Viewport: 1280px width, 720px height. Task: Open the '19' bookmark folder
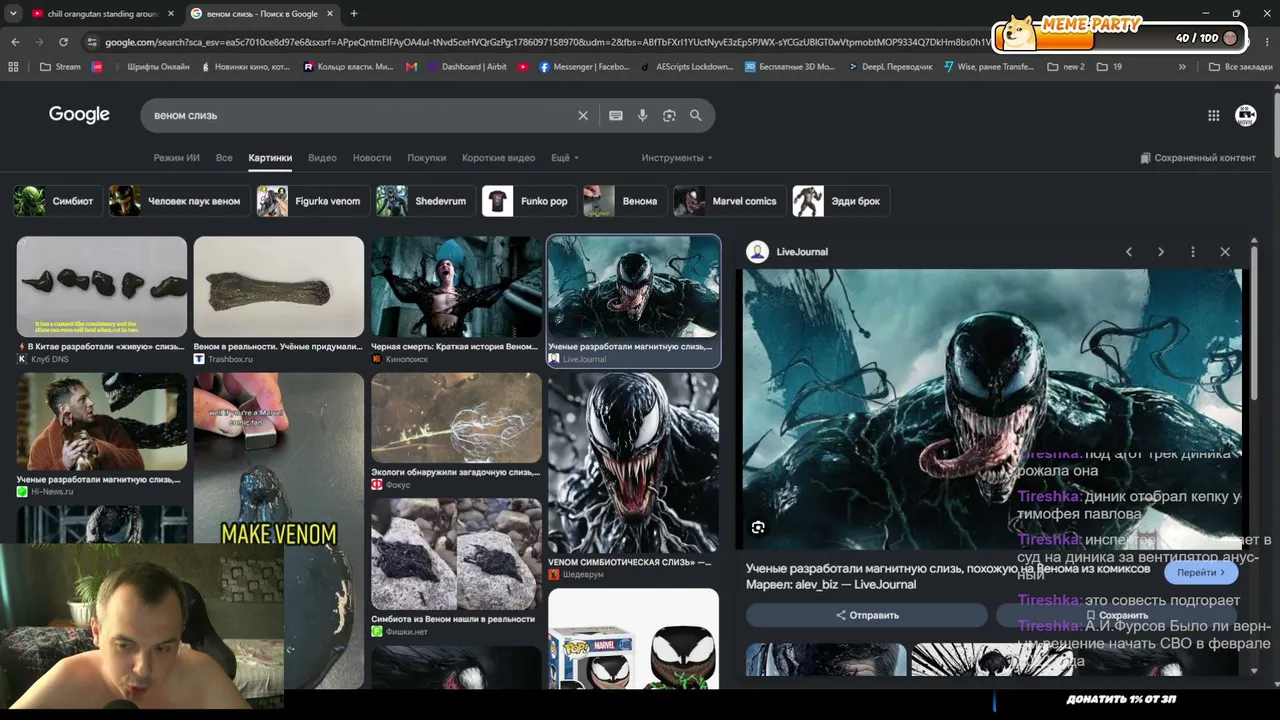pyautogui.click(x=1109, y=67)
